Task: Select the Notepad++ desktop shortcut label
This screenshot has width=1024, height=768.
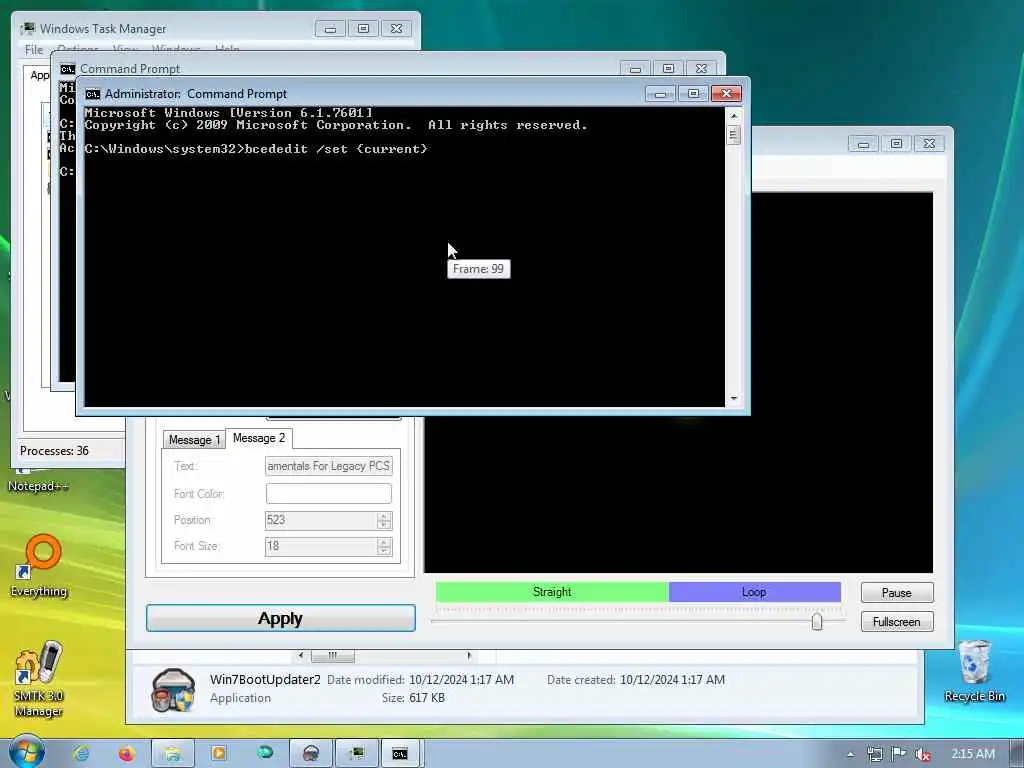Action: [38, 486]
